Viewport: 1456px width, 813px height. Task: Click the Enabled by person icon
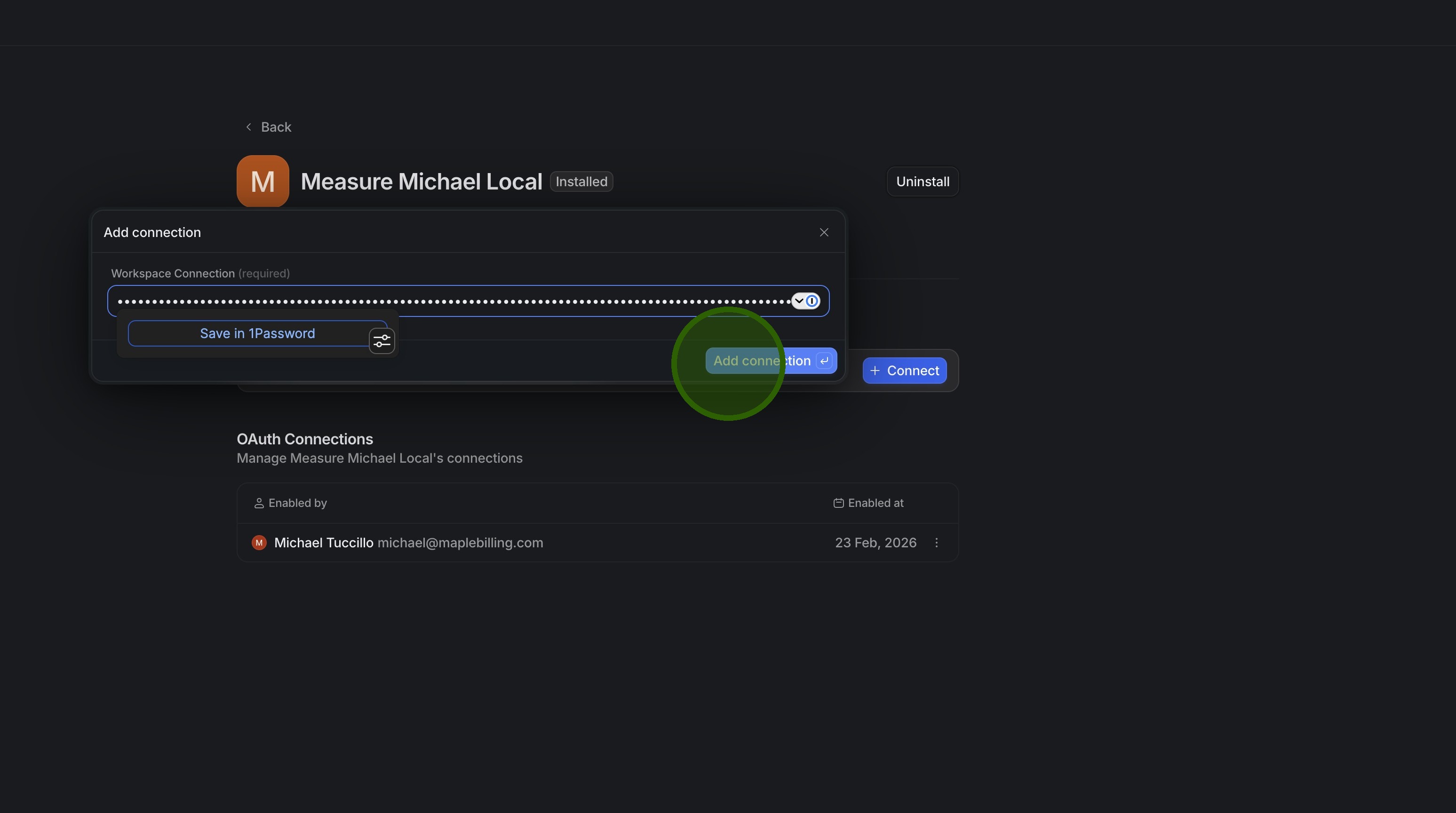point(259,503)
